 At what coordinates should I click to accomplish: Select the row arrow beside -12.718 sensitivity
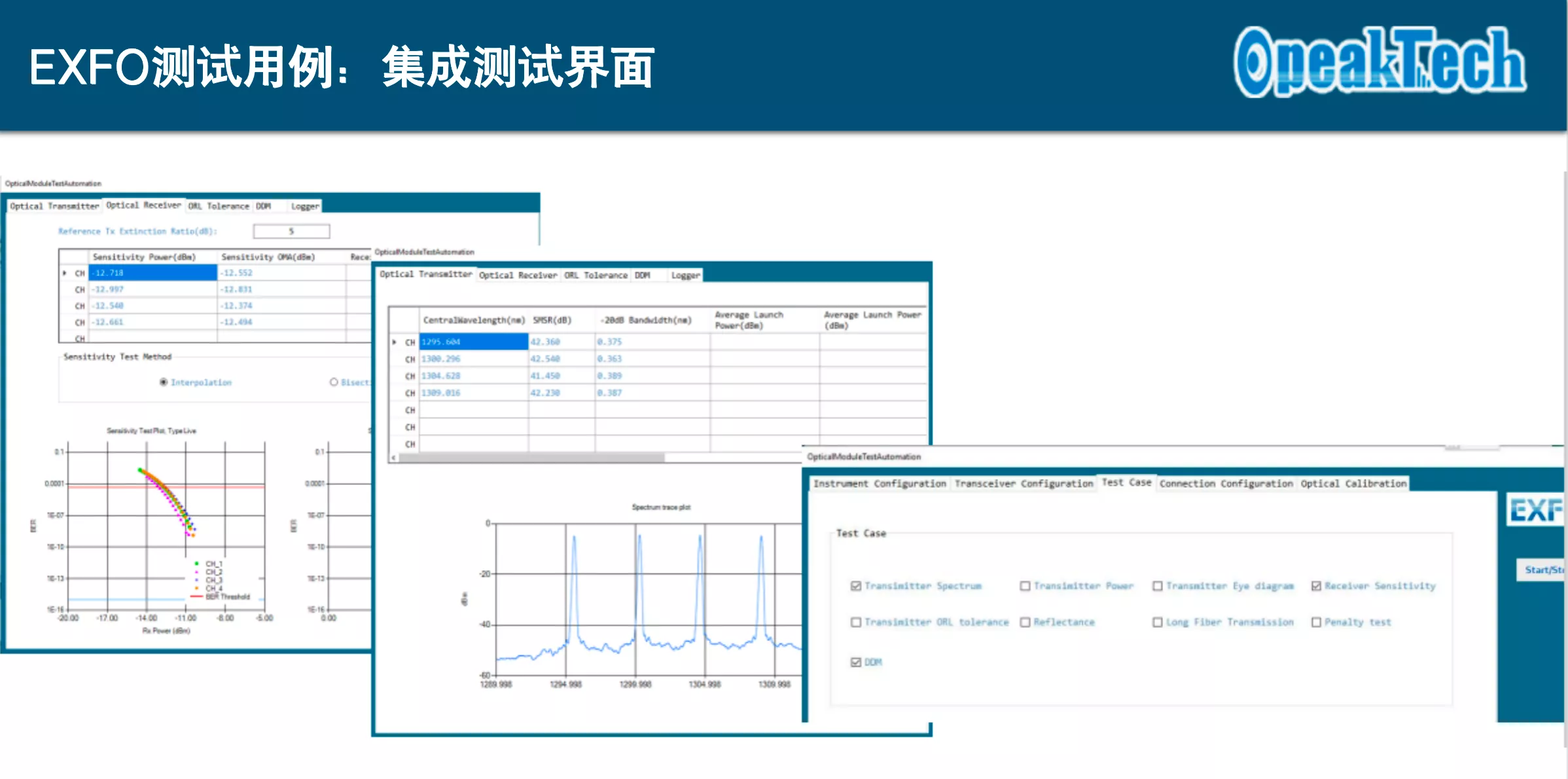[x=64, y=273]
